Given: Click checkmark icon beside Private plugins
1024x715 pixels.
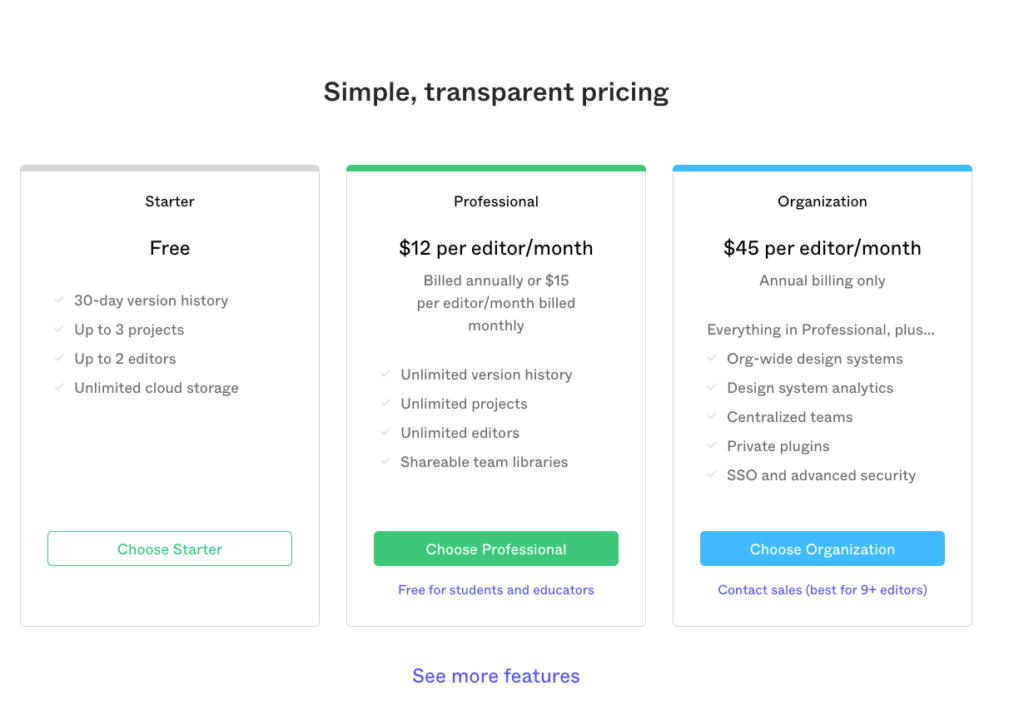Looking at the screenshot, I should (712, 445).
